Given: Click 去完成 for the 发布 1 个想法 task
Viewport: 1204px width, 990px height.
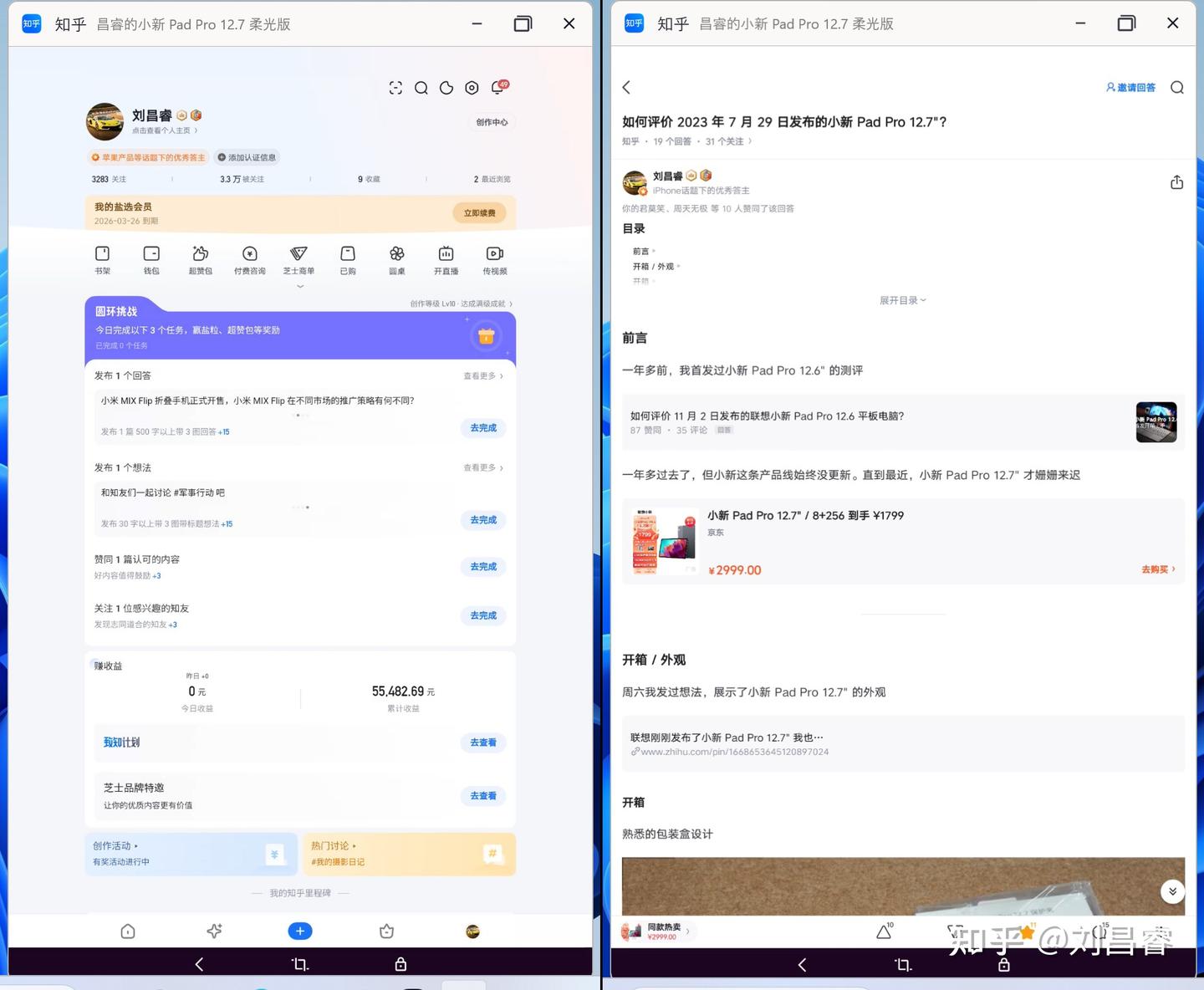Looking at the screenshot, I should click(483, 520).
